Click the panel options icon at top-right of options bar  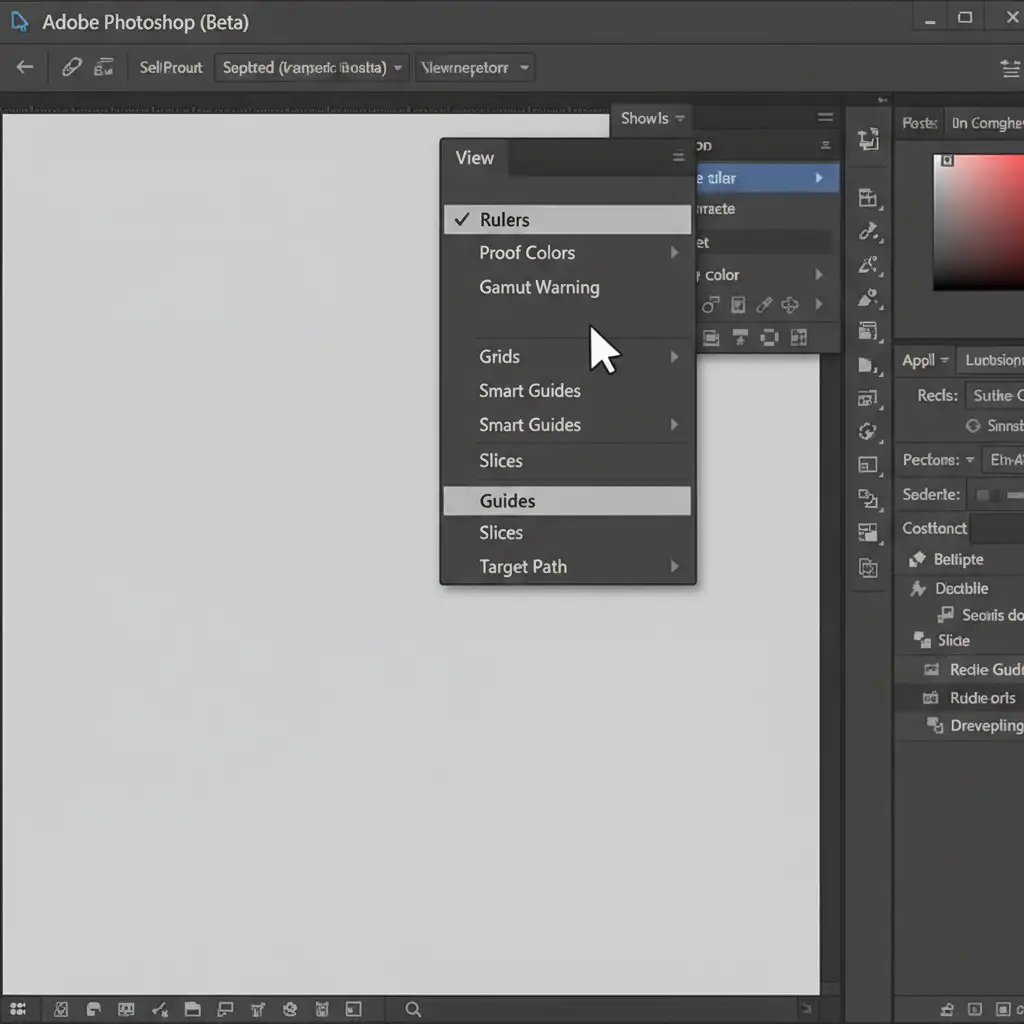click(1010, 68)
